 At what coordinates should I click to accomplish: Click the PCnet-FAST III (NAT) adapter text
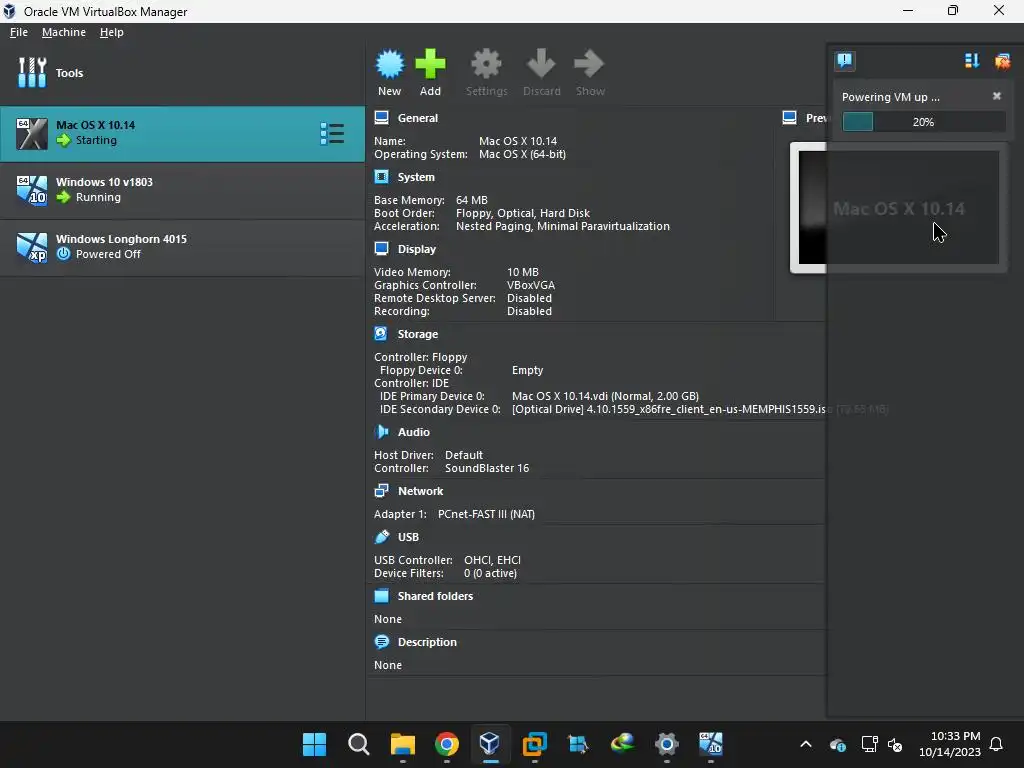pos(486,514)
